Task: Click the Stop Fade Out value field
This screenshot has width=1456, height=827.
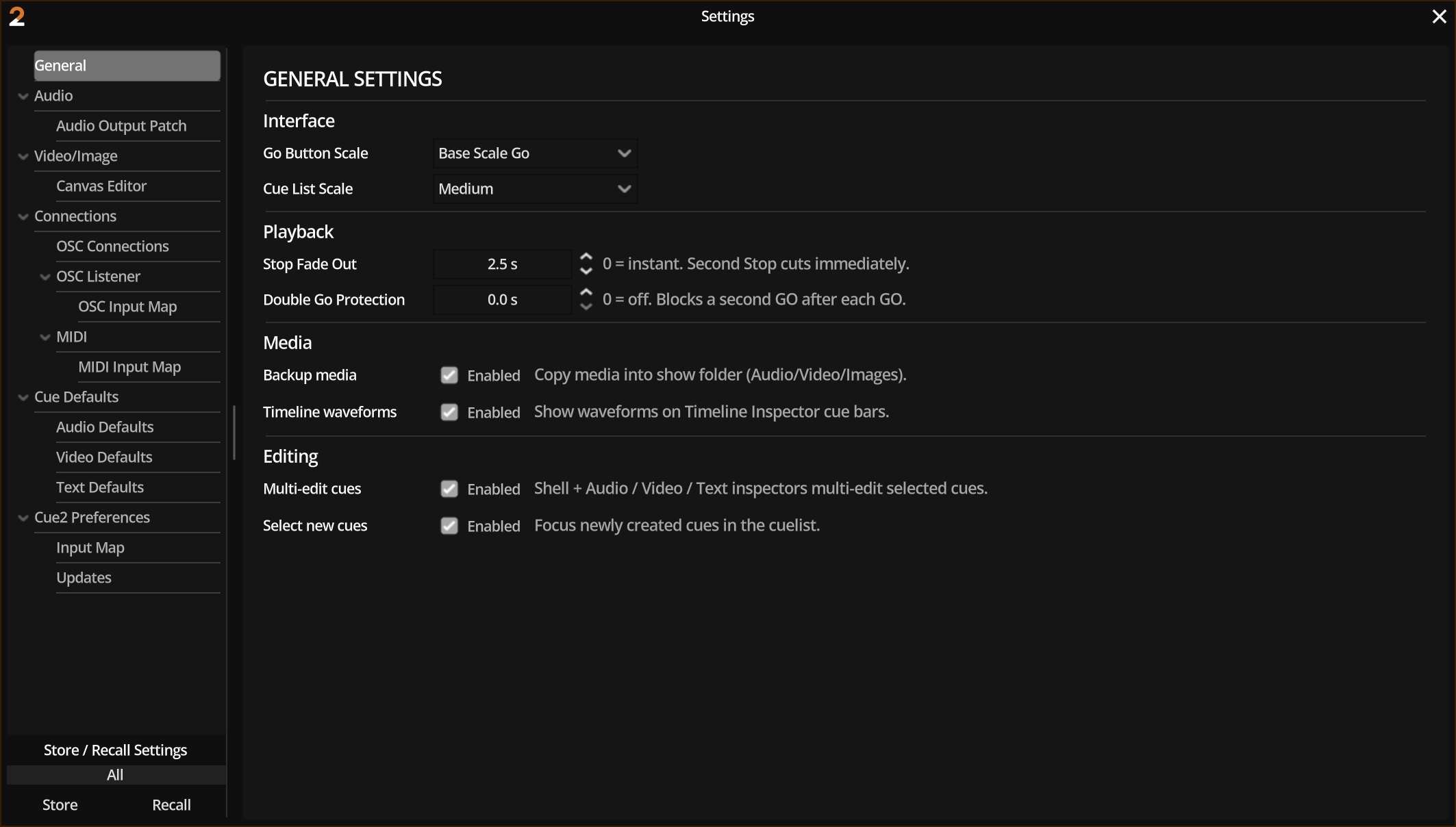Action: coord(503,264)
